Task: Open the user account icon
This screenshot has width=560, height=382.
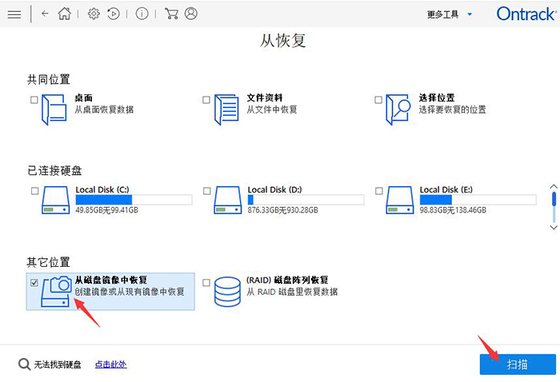Action: (x=191, y=14)
